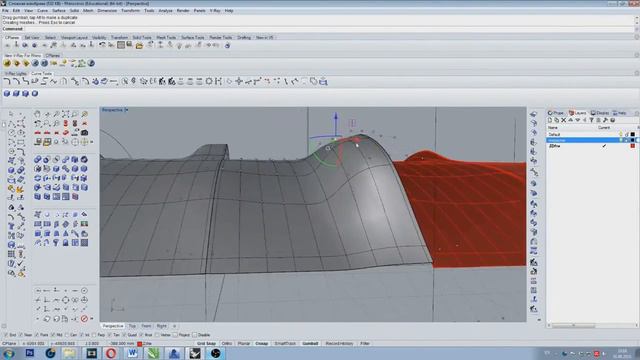
Task: Check the Disable osnap checkbox
Action: click(195, 335)
